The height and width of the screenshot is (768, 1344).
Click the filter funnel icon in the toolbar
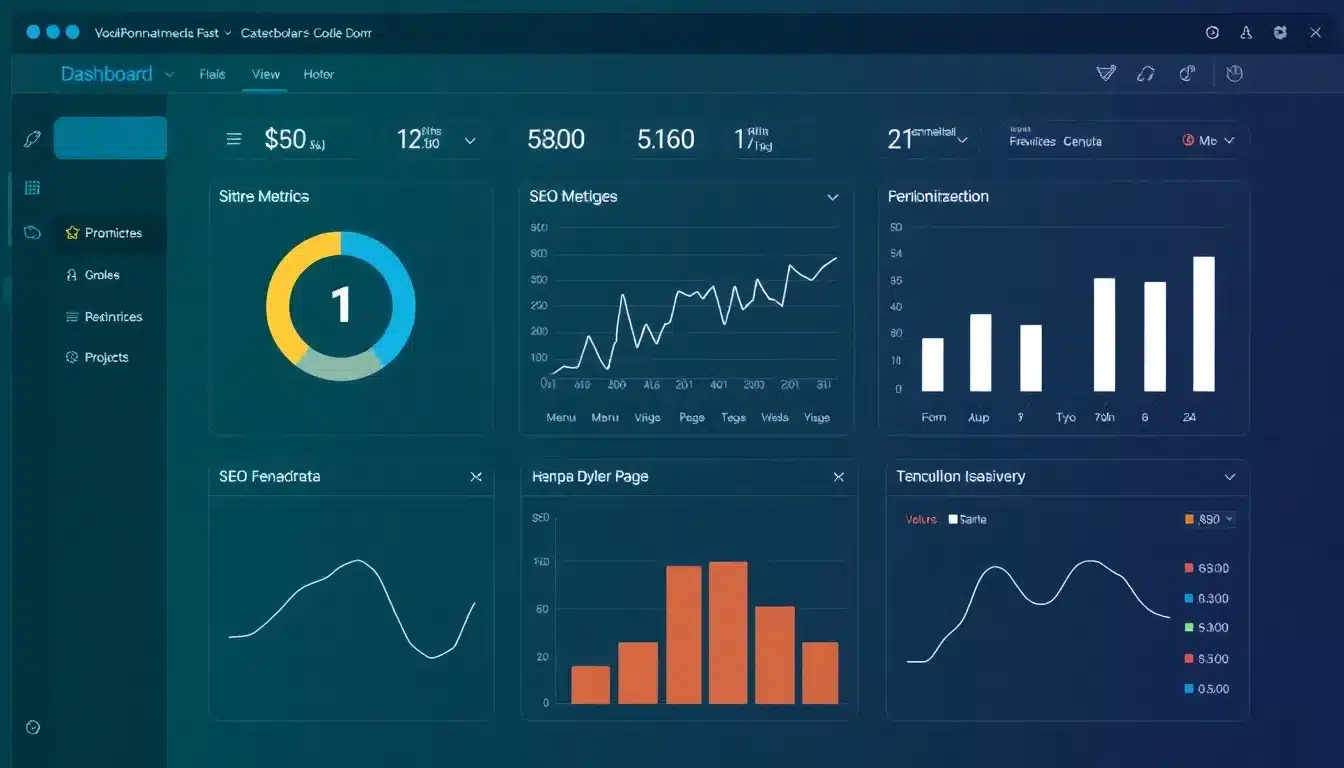pos(1105,73)
